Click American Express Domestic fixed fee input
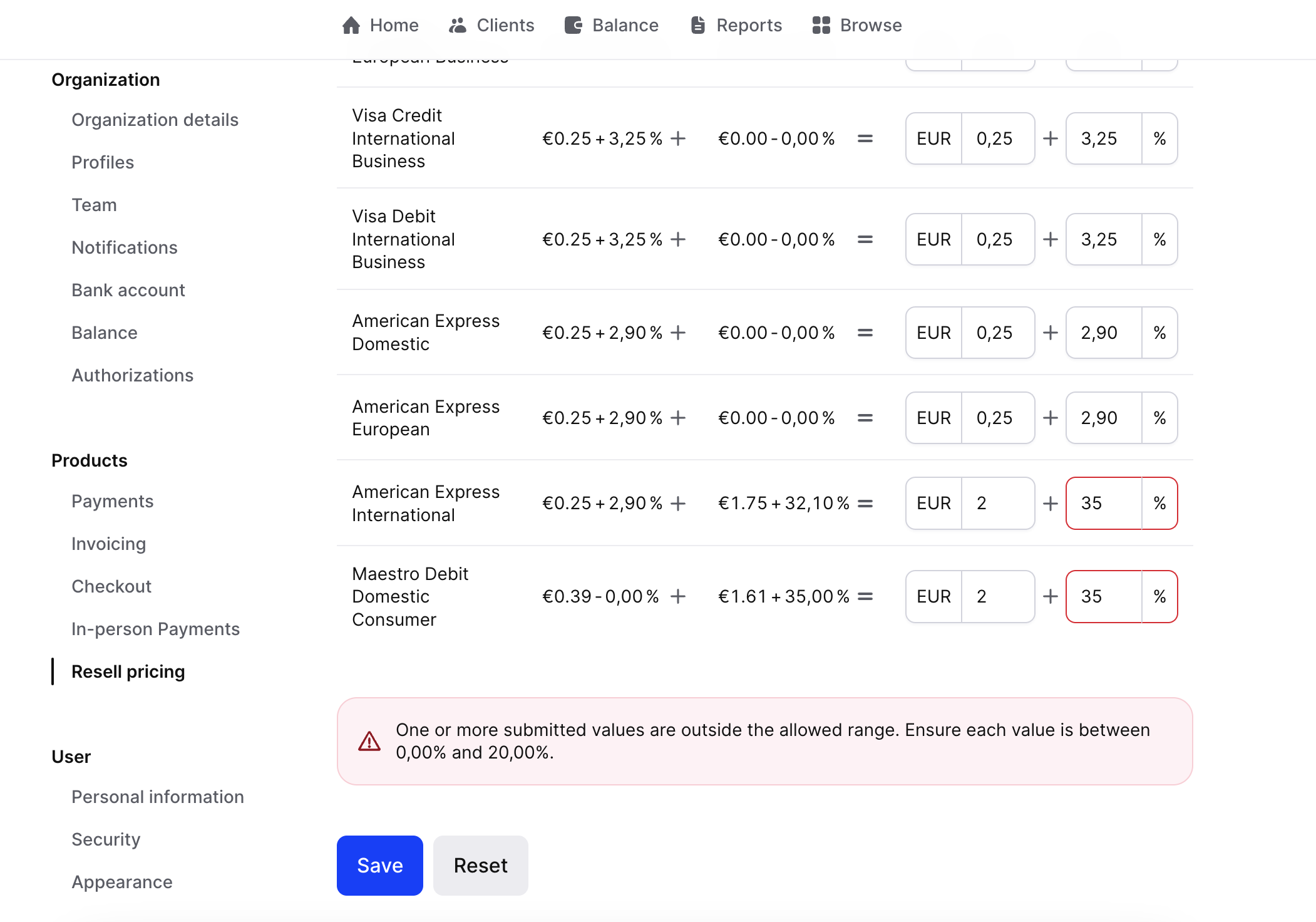Screen dimensions: 1316x922 pyautogui.click(x=997, y=333)
